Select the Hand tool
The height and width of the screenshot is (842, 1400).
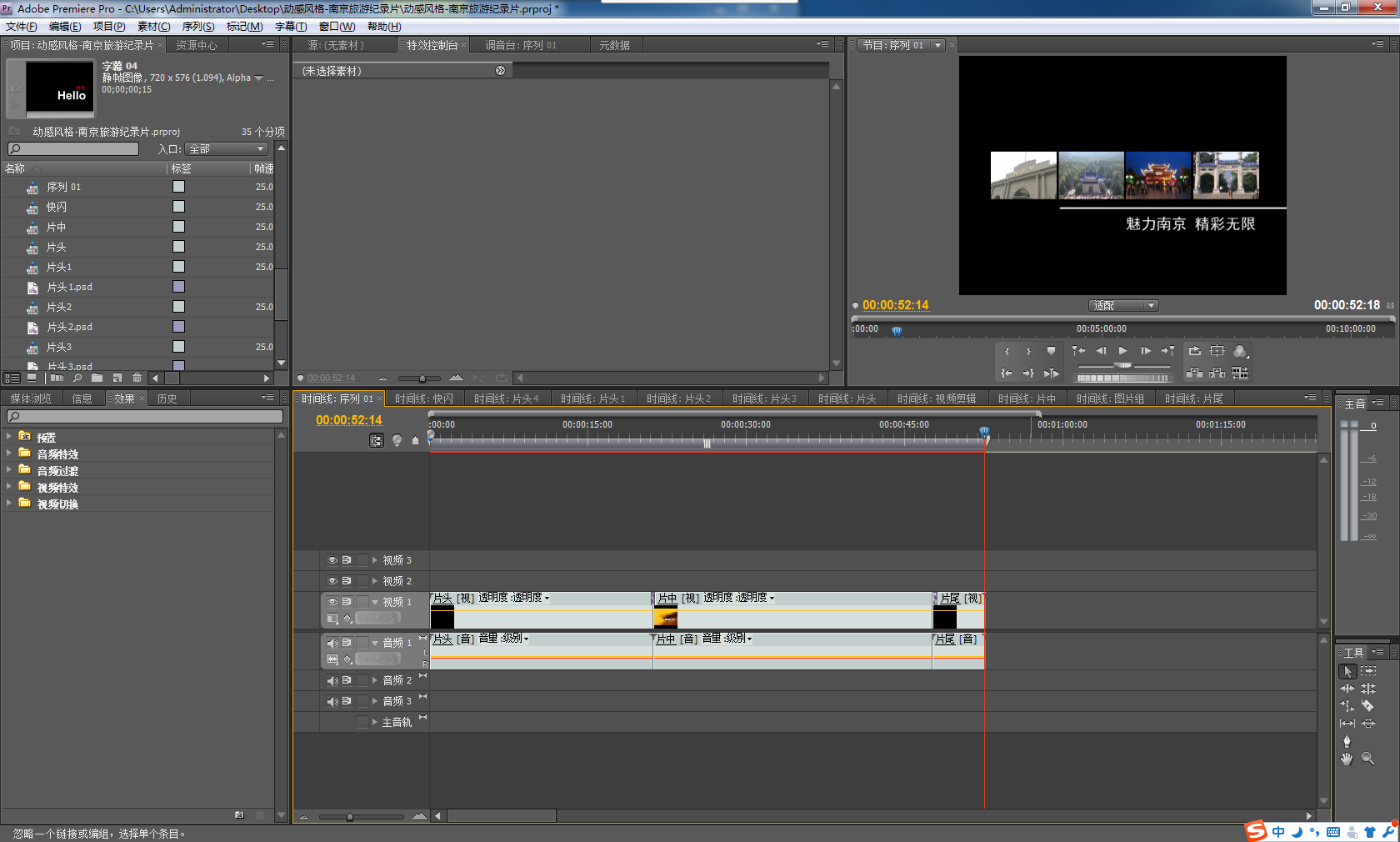coord(1347,759)
